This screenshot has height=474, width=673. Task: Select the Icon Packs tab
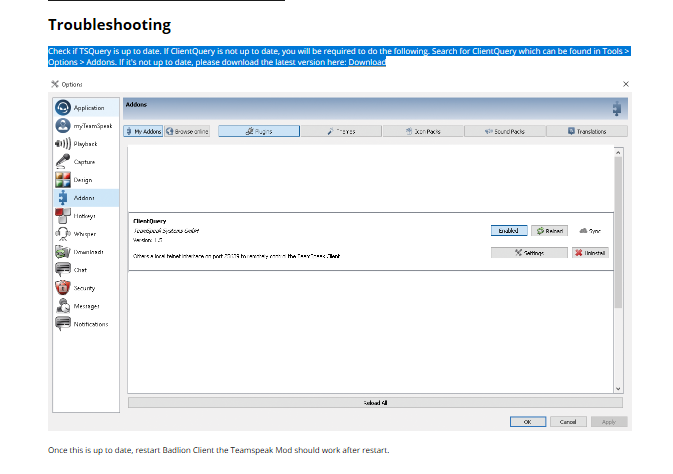(423, 131)
